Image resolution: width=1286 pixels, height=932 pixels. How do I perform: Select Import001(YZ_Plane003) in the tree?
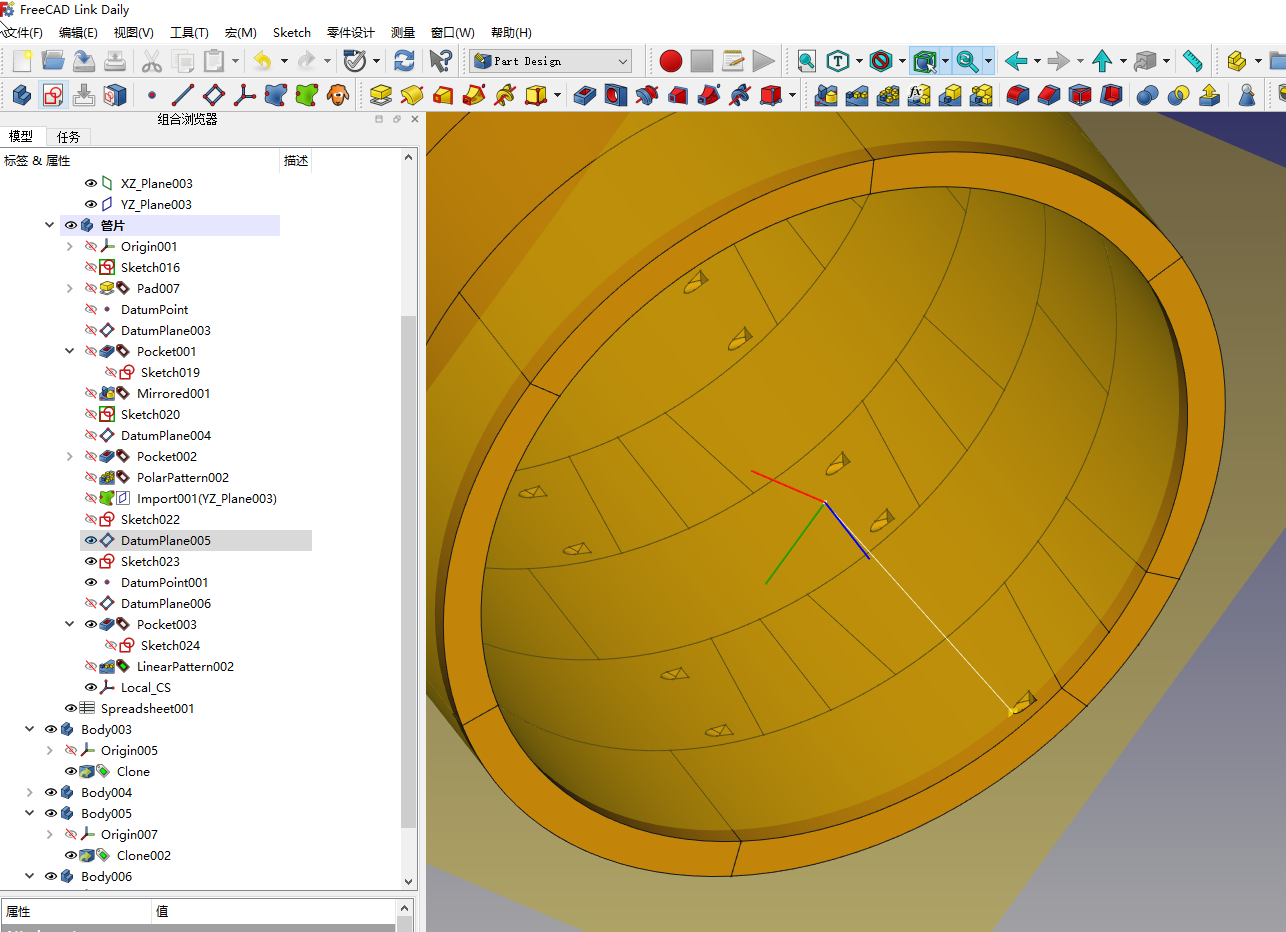pyautogui.click(x=207, y=498)
